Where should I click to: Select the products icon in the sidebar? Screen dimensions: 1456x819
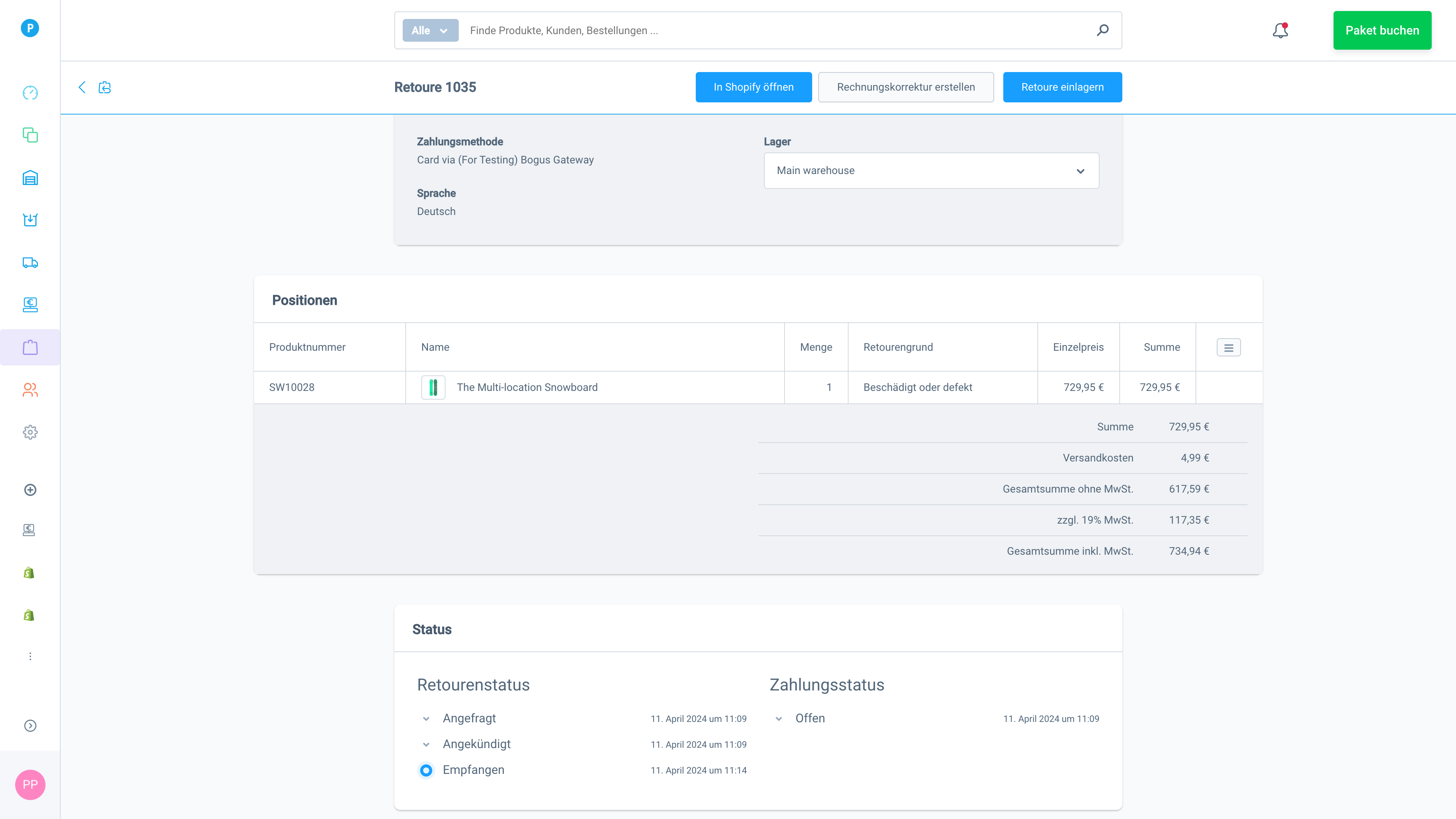pos(30,135)
